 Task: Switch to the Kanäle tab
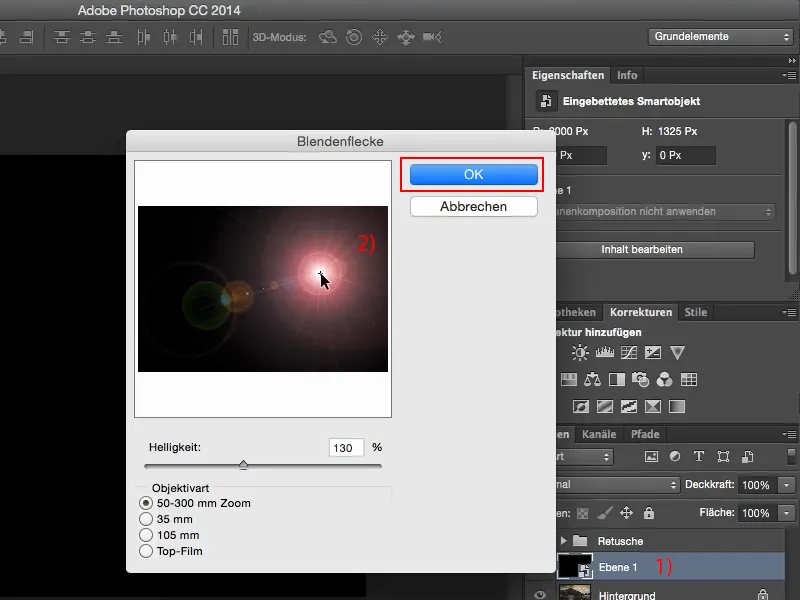pos(599,435)
